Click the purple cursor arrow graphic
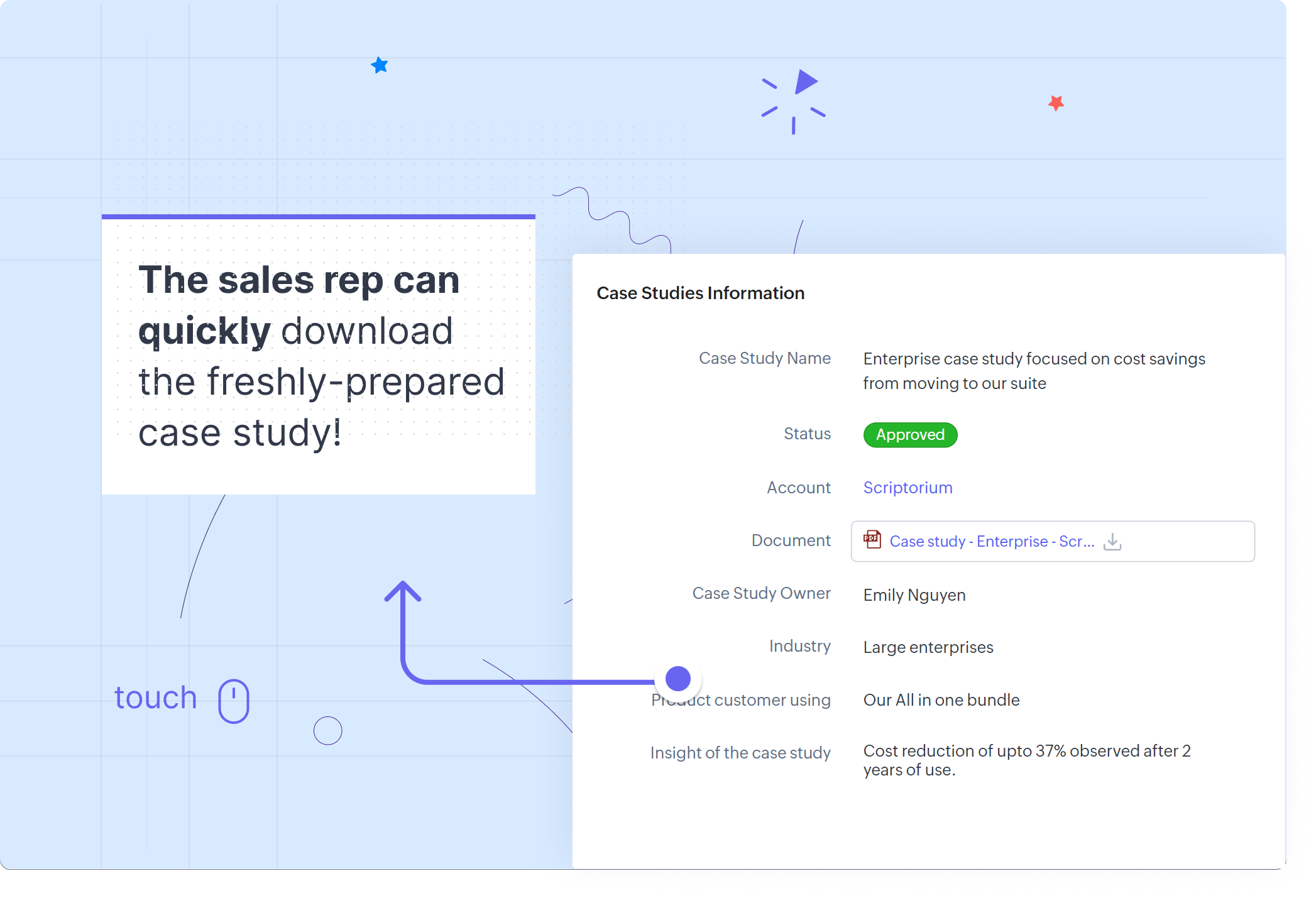 tap(804, 82)
